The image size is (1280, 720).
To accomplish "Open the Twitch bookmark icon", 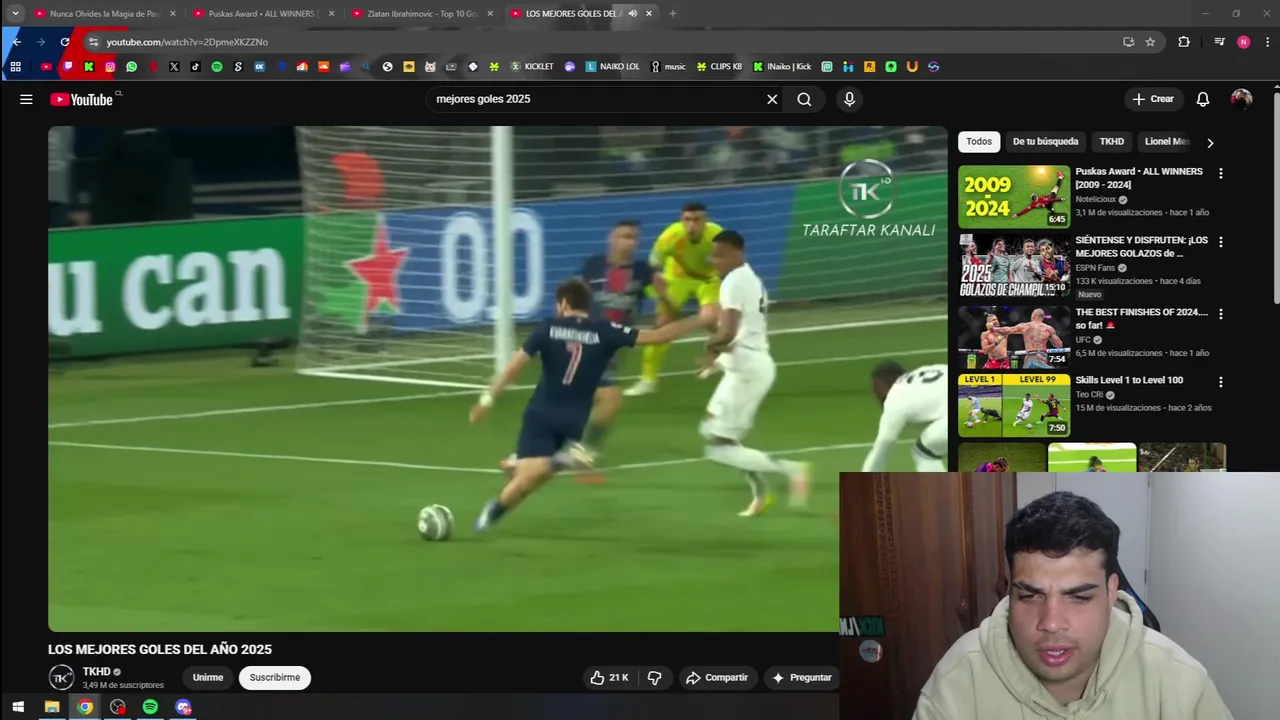I will pos(67,67).
